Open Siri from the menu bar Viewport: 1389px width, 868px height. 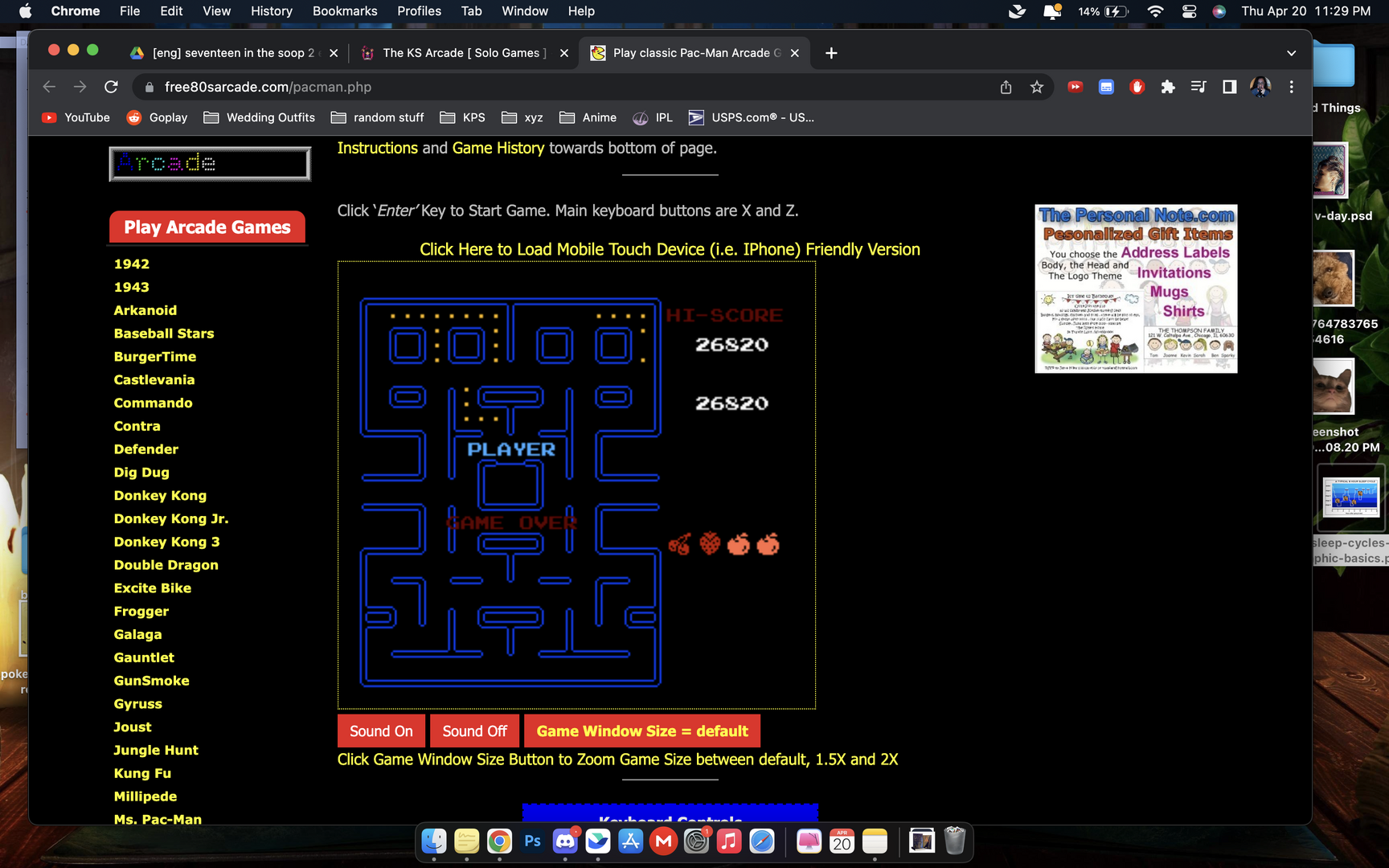coord(1219,11)
